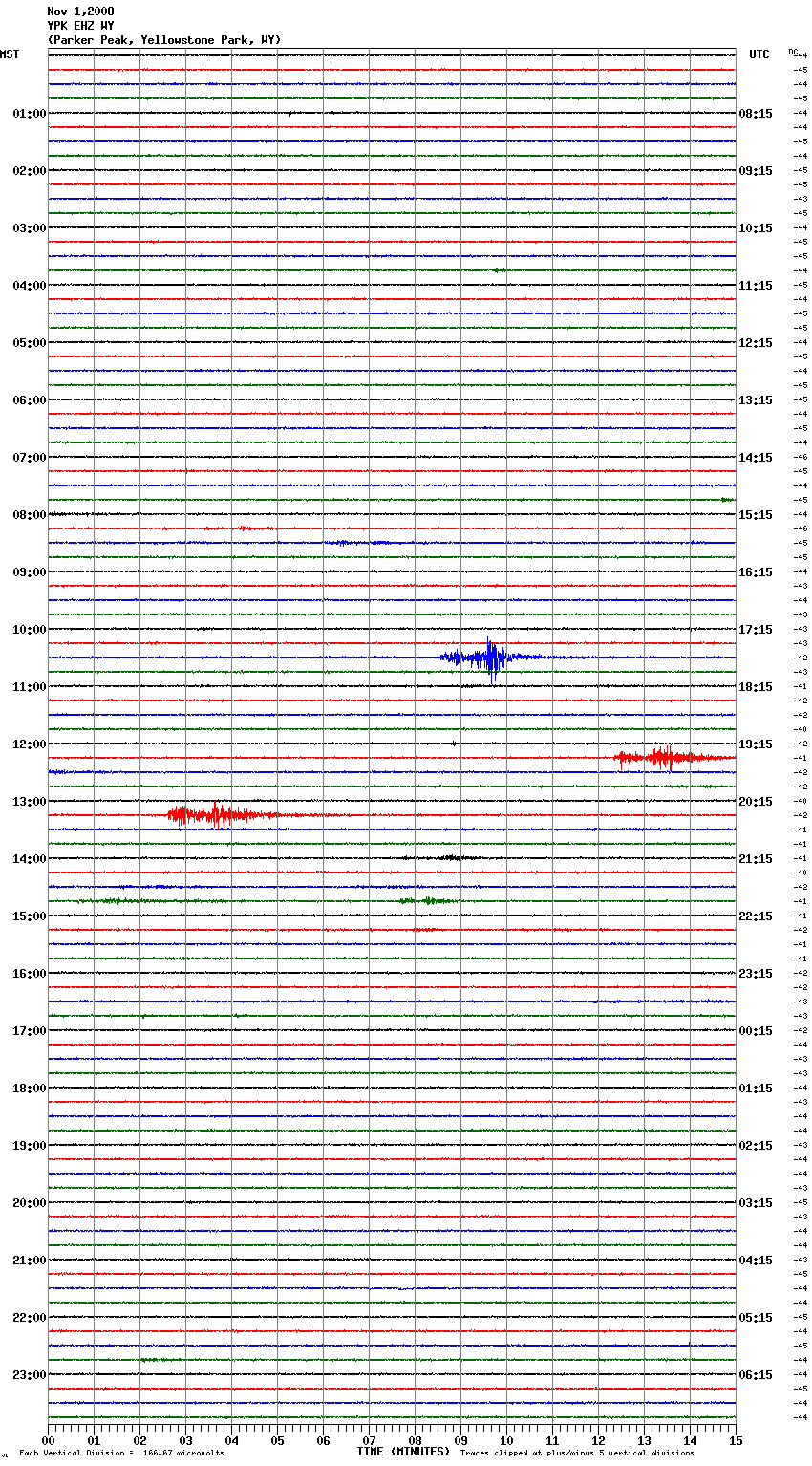
Task: Click the MST label '04:00'
Action: click(x=30, y=286)
